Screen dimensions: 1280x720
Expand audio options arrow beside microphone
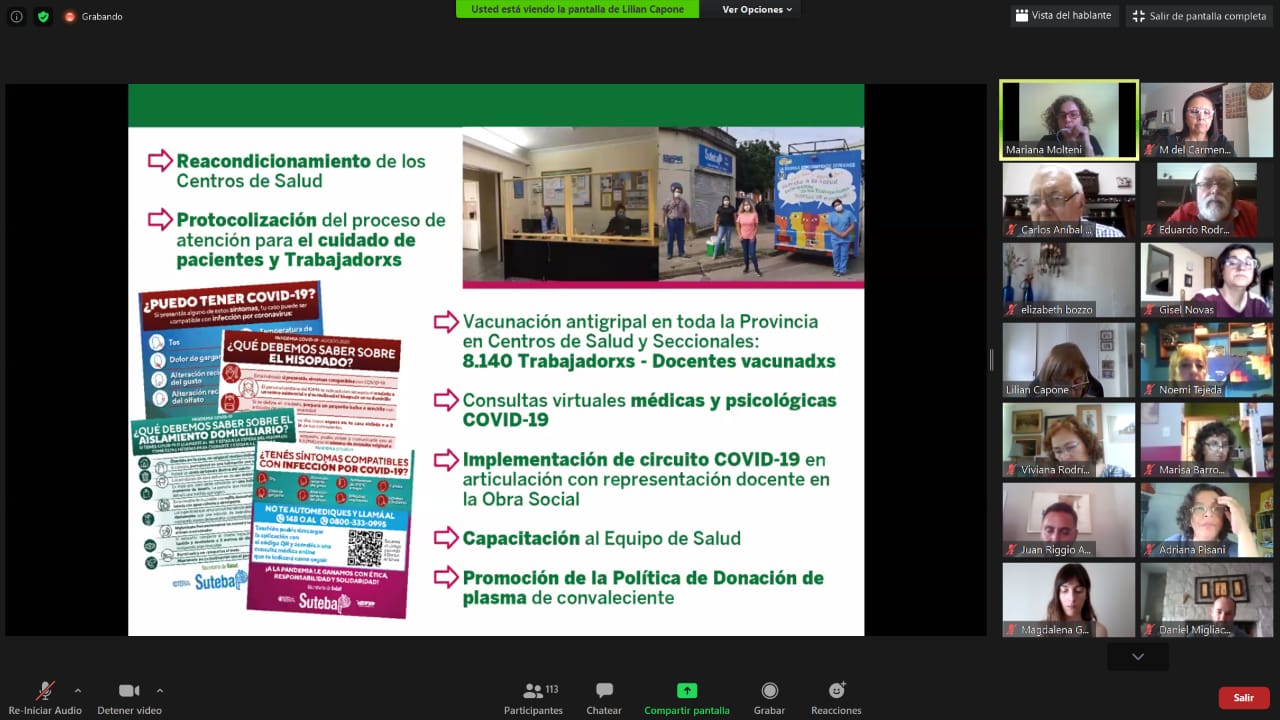point(78,690)
